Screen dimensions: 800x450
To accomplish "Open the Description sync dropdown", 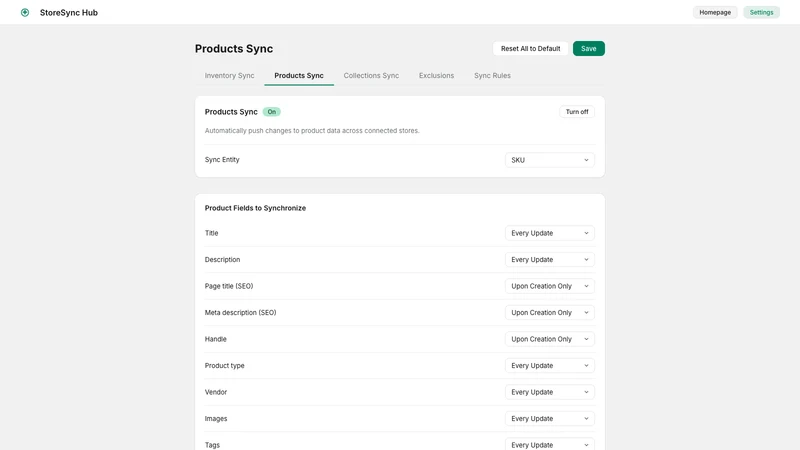I will [549, 260].
